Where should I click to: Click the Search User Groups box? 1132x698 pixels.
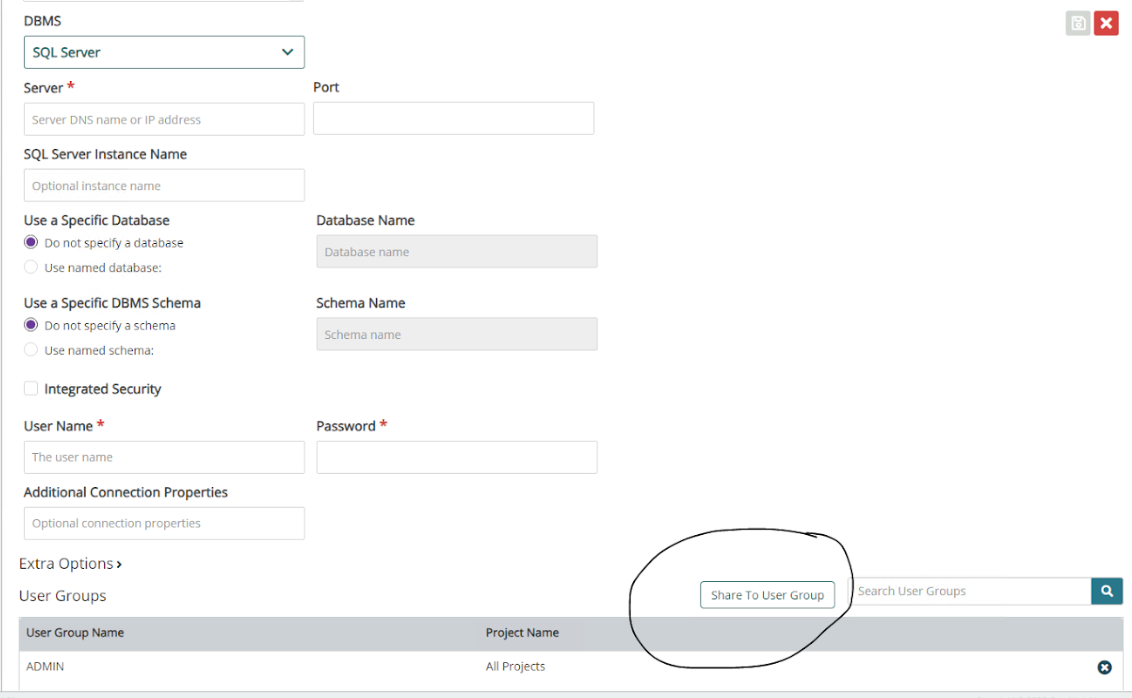pyautogui.click(x=970, y=591)
